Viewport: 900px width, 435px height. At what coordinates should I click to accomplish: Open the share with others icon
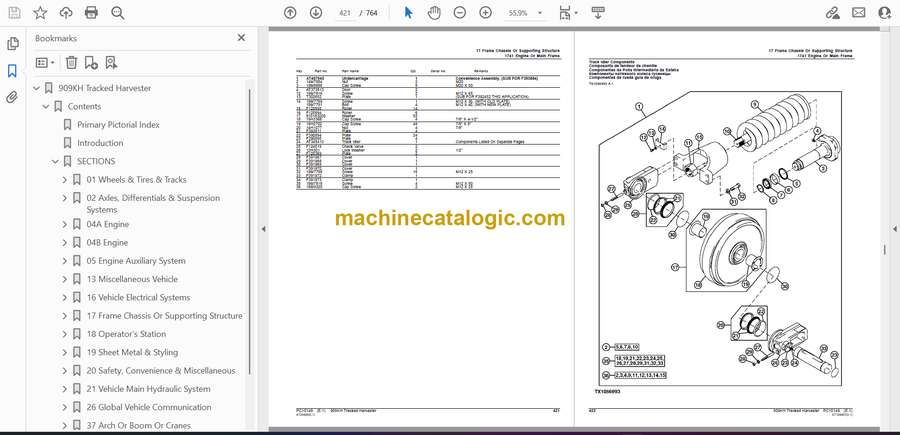click(885, 13)
